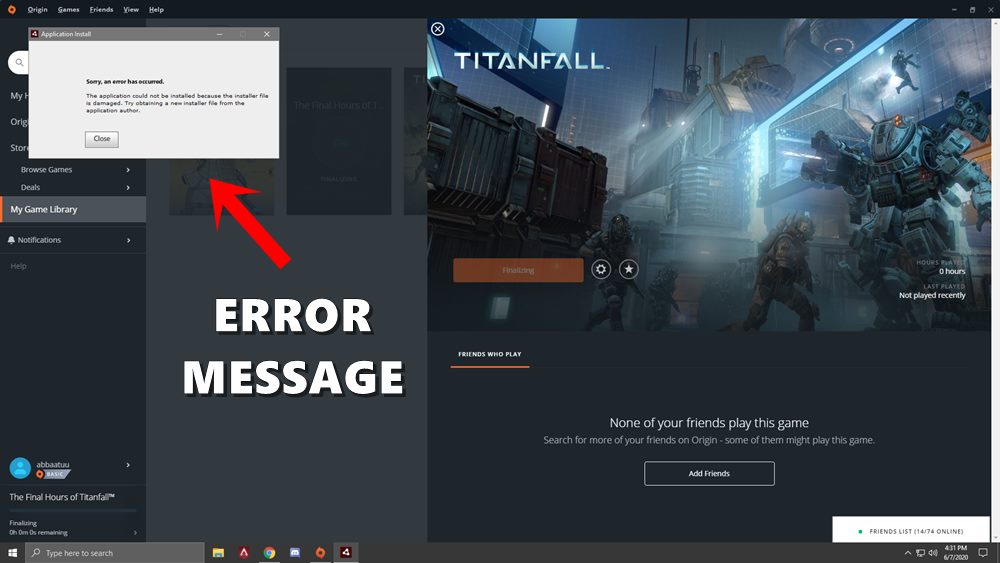Expand the Notifications chevron

[129, 240]
